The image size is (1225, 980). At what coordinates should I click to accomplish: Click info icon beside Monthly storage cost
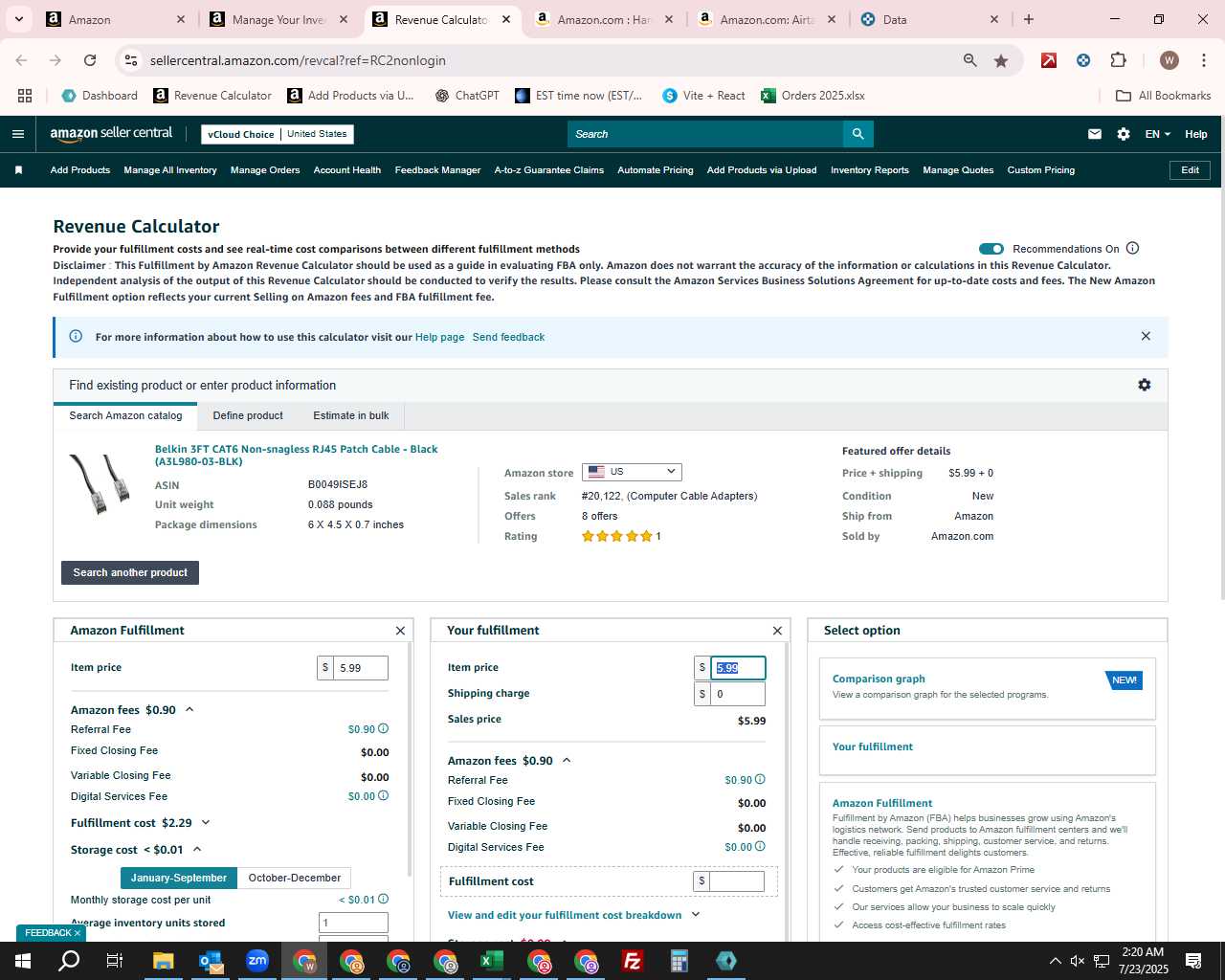[x=384, y=900]
